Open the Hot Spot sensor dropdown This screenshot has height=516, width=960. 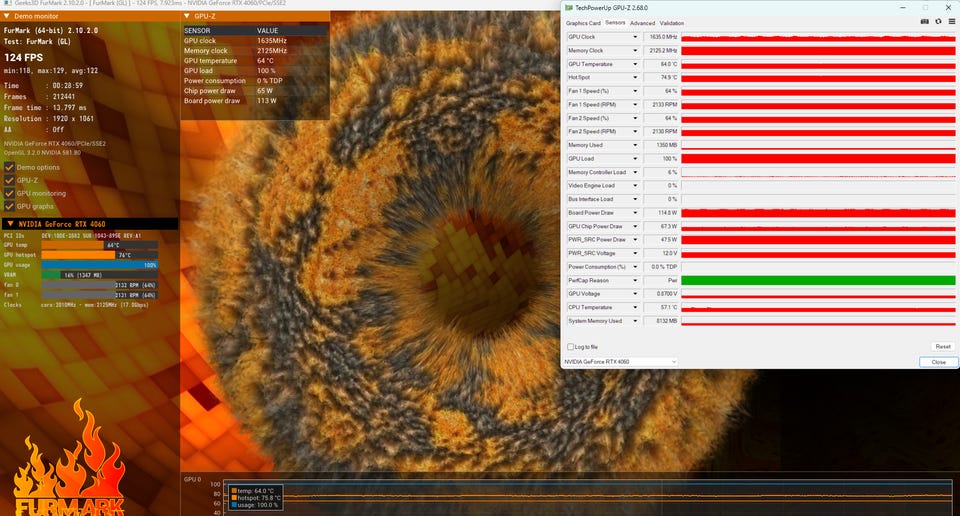click(x=634, y=77)
